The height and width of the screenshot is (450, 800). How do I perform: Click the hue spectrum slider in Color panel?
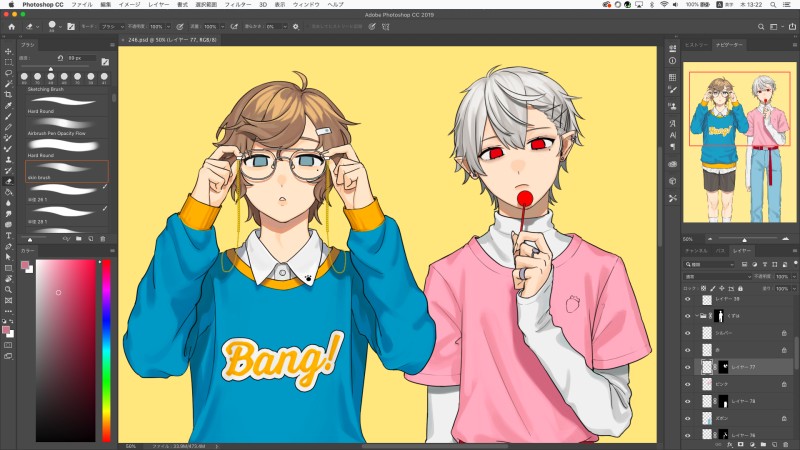click(106, 350)
